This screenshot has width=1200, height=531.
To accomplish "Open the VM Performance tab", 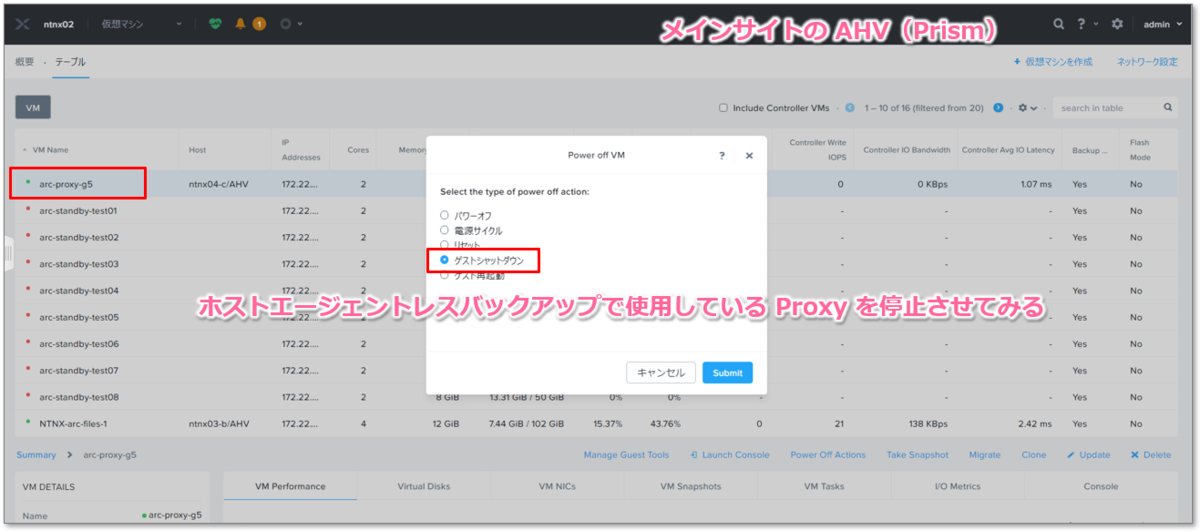I will pyautogui.click(x=290, y=487).
